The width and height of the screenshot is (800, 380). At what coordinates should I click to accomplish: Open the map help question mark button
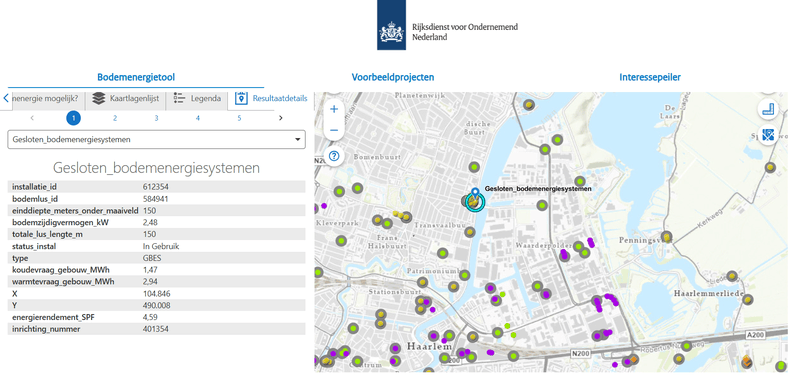pyautogui.click(x=334, y=156)
